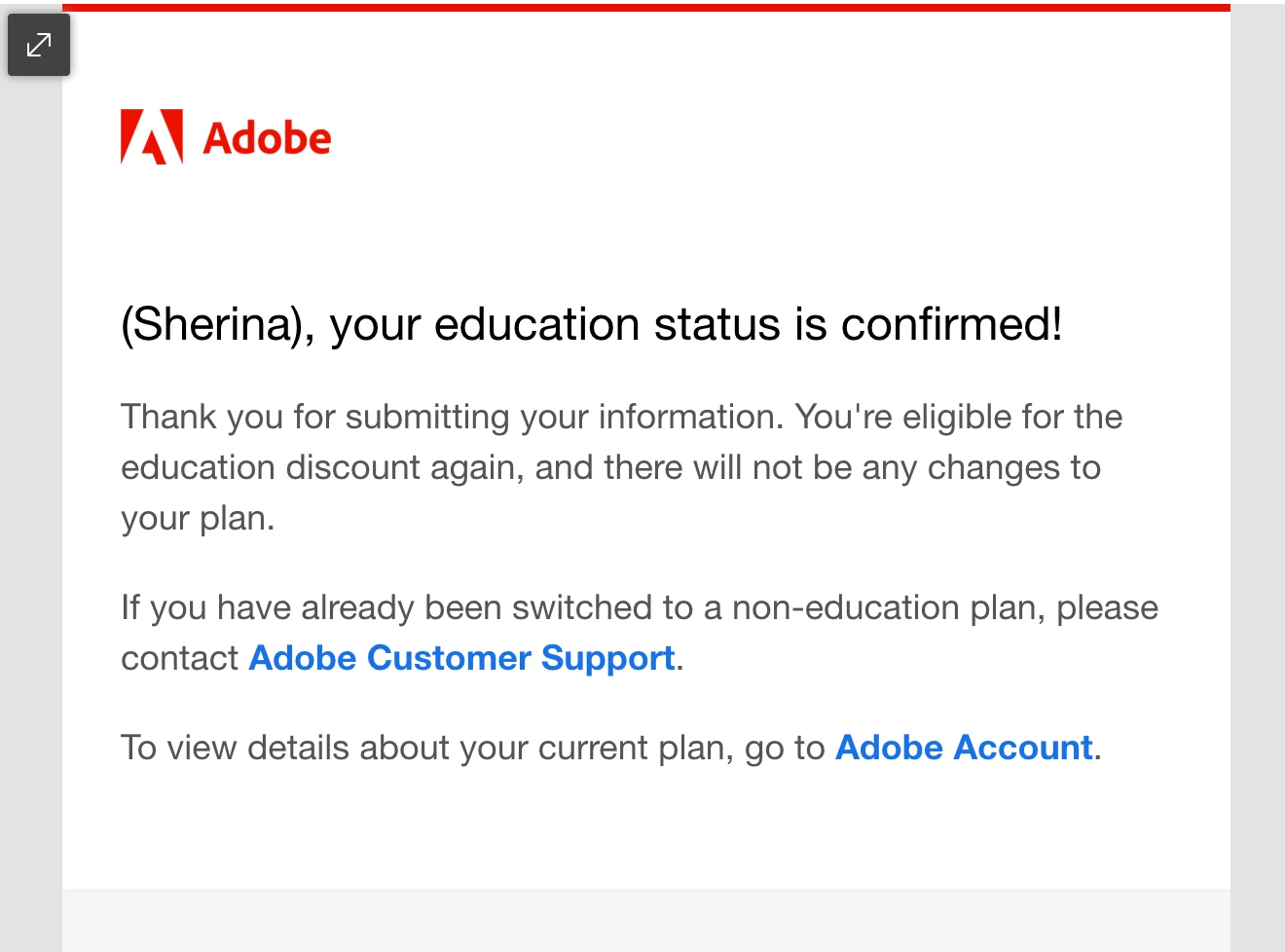1285x952 pixels.
Task: Click the 'education discount again' text line
Action: [x=610, y=467]
